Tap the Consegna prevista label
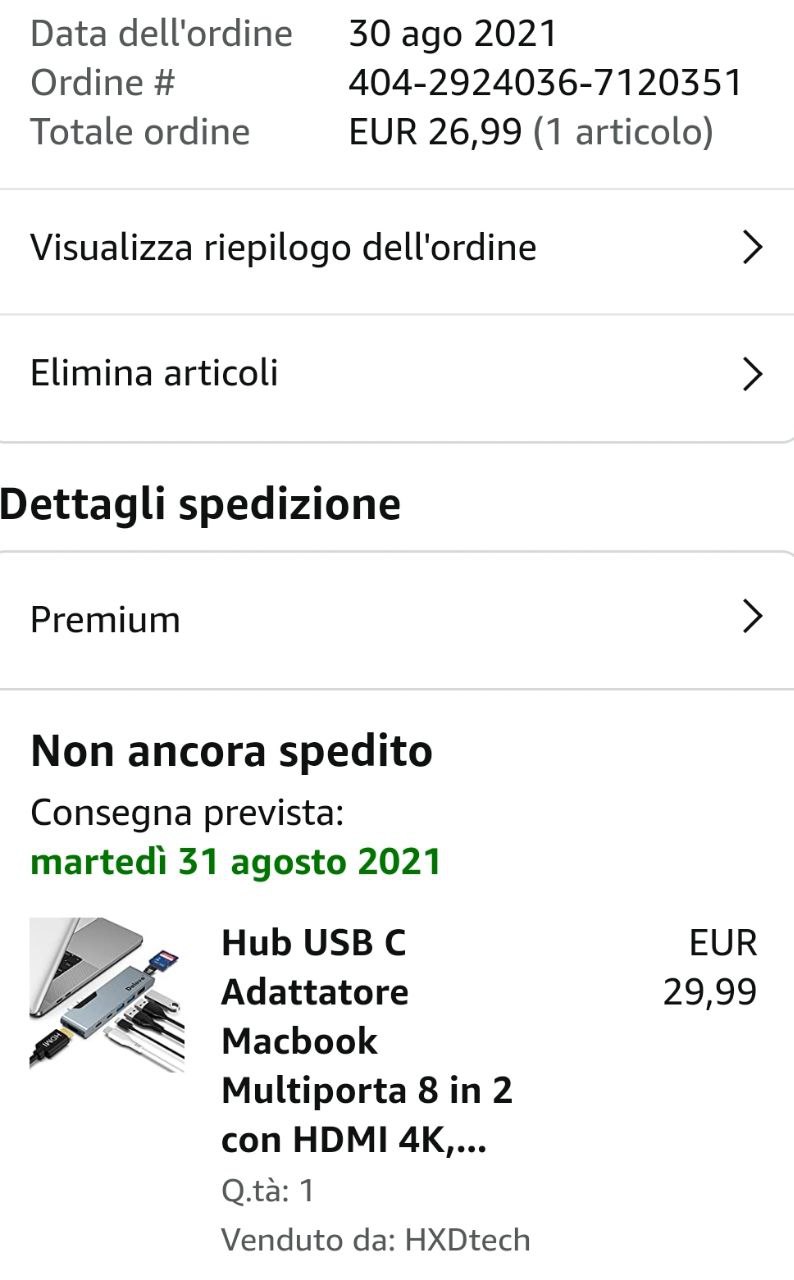Image resolution: width=794 pixels, height=1280 pixels. 187,813
